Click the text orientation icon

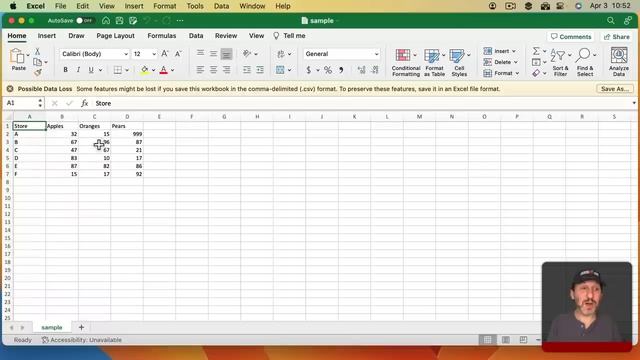coord(247,53)
